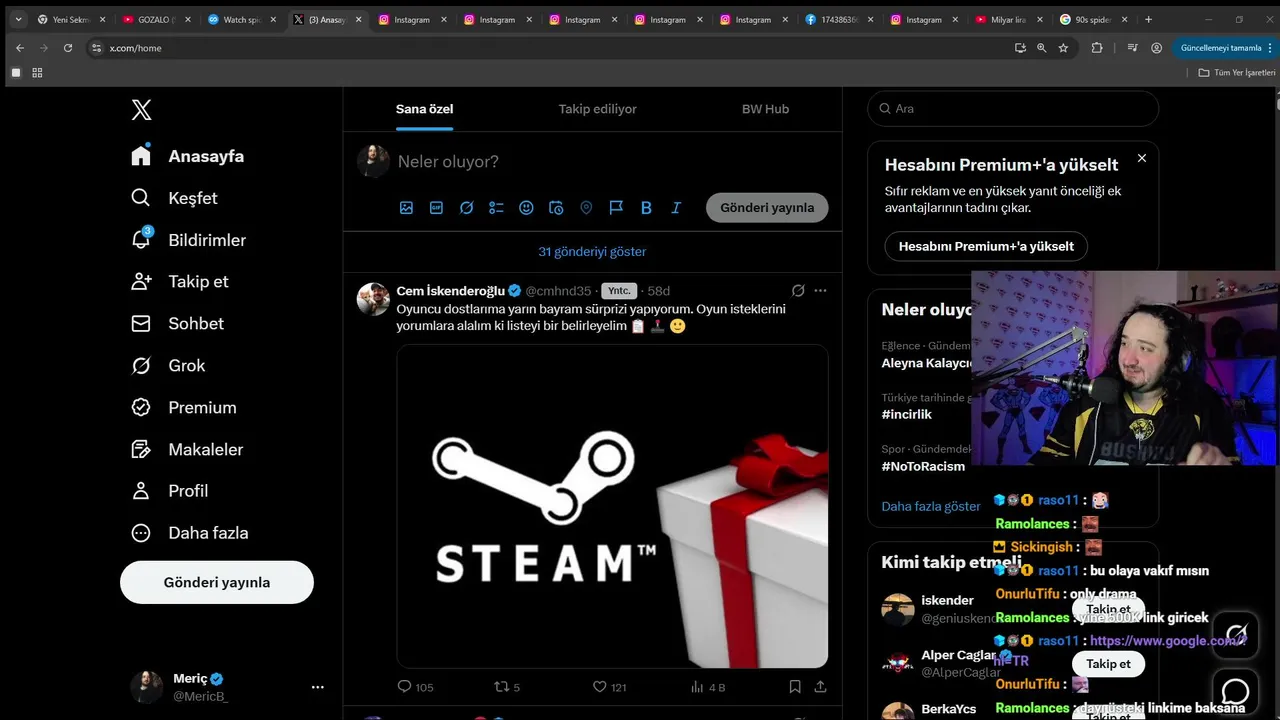Viewport: 1280px width, 720px height.
Task: Open floating Grok button at bottom right
Action: pyautogui.click(x=1236, y=634)
